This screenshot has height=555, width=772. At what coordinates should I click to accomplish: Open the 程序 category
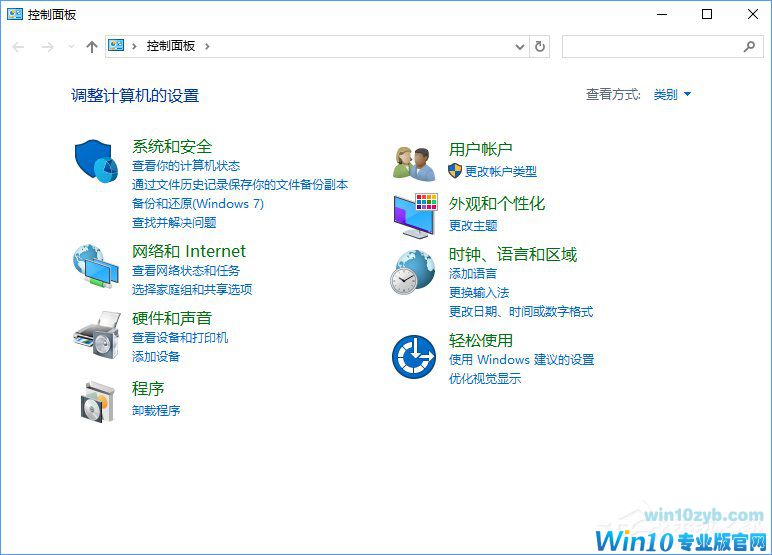[x=148, y=389]
